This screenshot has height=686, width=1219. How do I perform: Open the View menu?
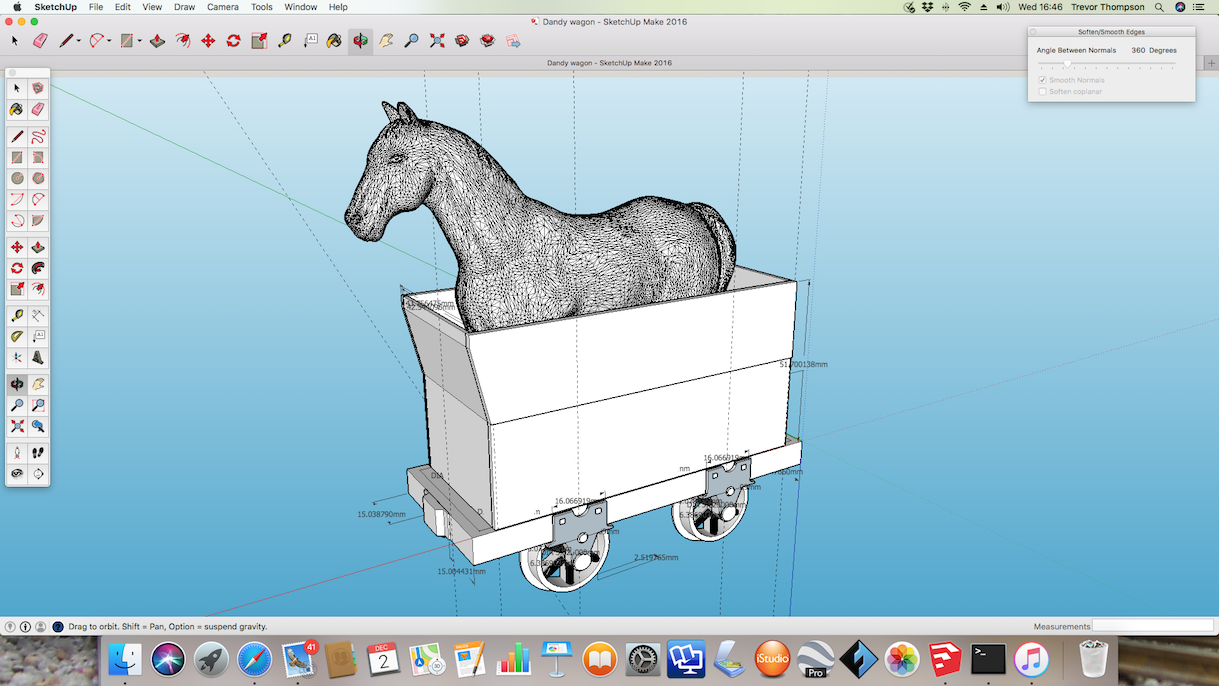152,7
